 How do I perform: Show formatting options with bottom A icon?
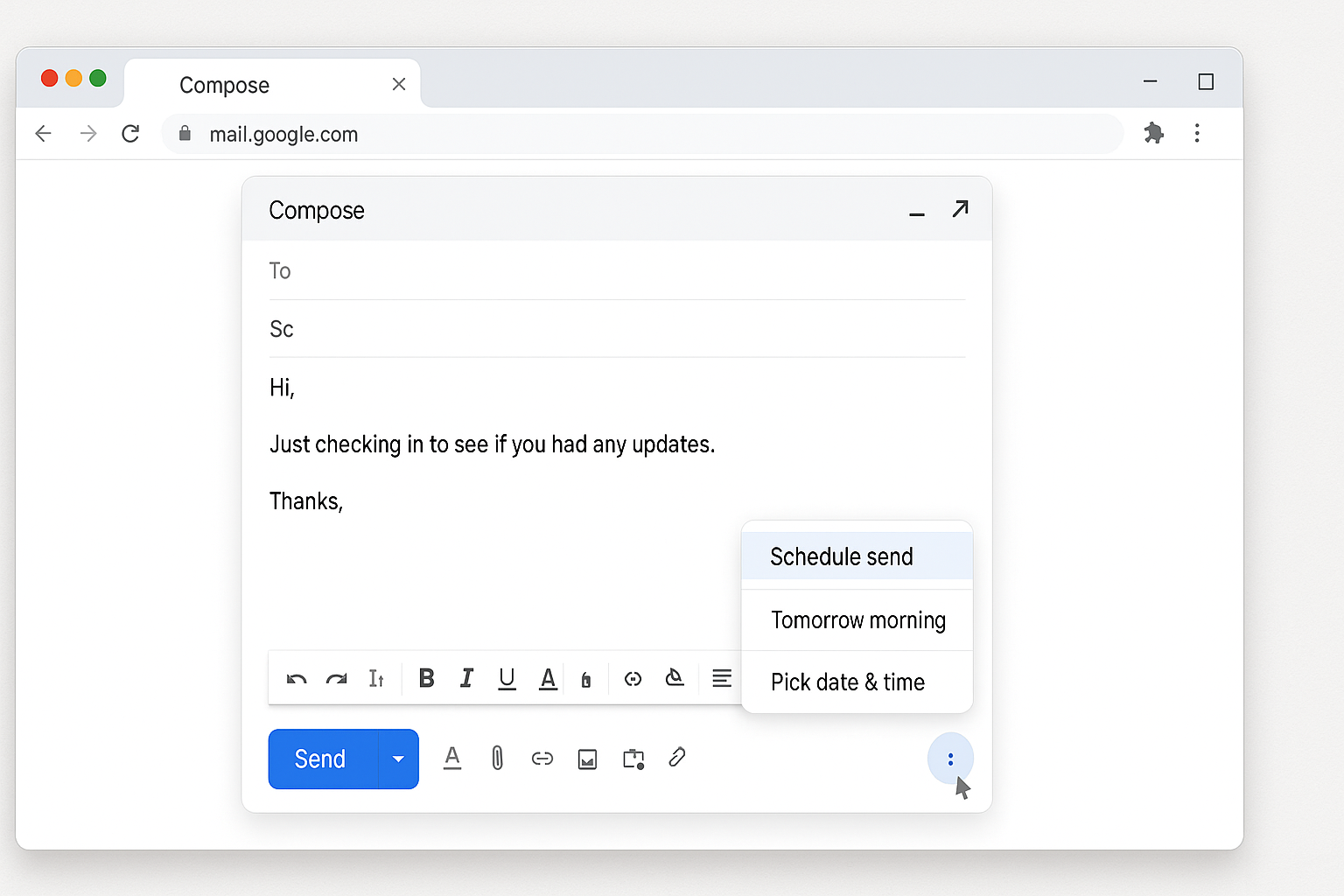click(452, 759)
